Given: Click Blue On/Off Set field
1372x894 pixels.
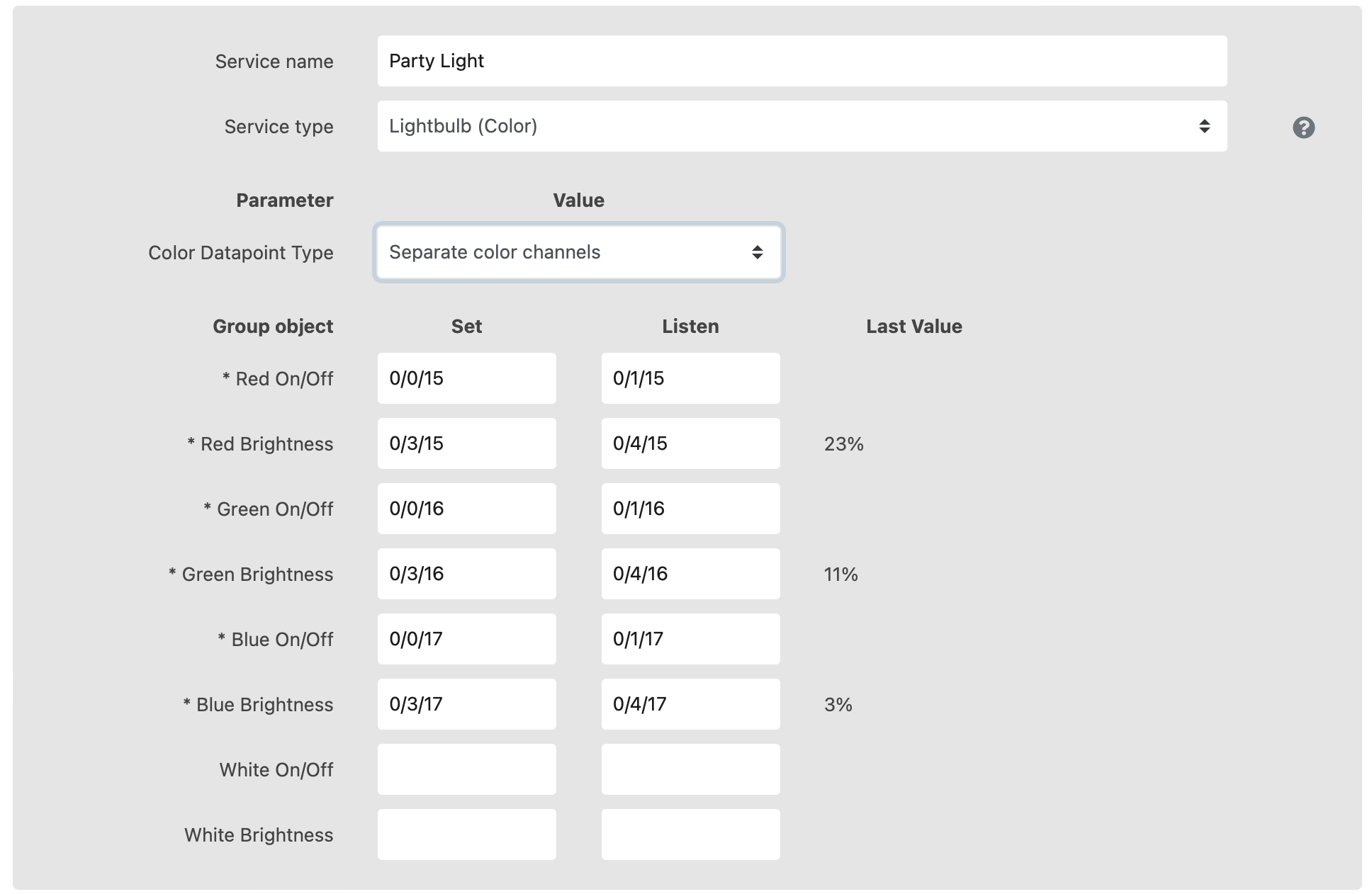Looking at the screenshot, I should tap(466, 639).
